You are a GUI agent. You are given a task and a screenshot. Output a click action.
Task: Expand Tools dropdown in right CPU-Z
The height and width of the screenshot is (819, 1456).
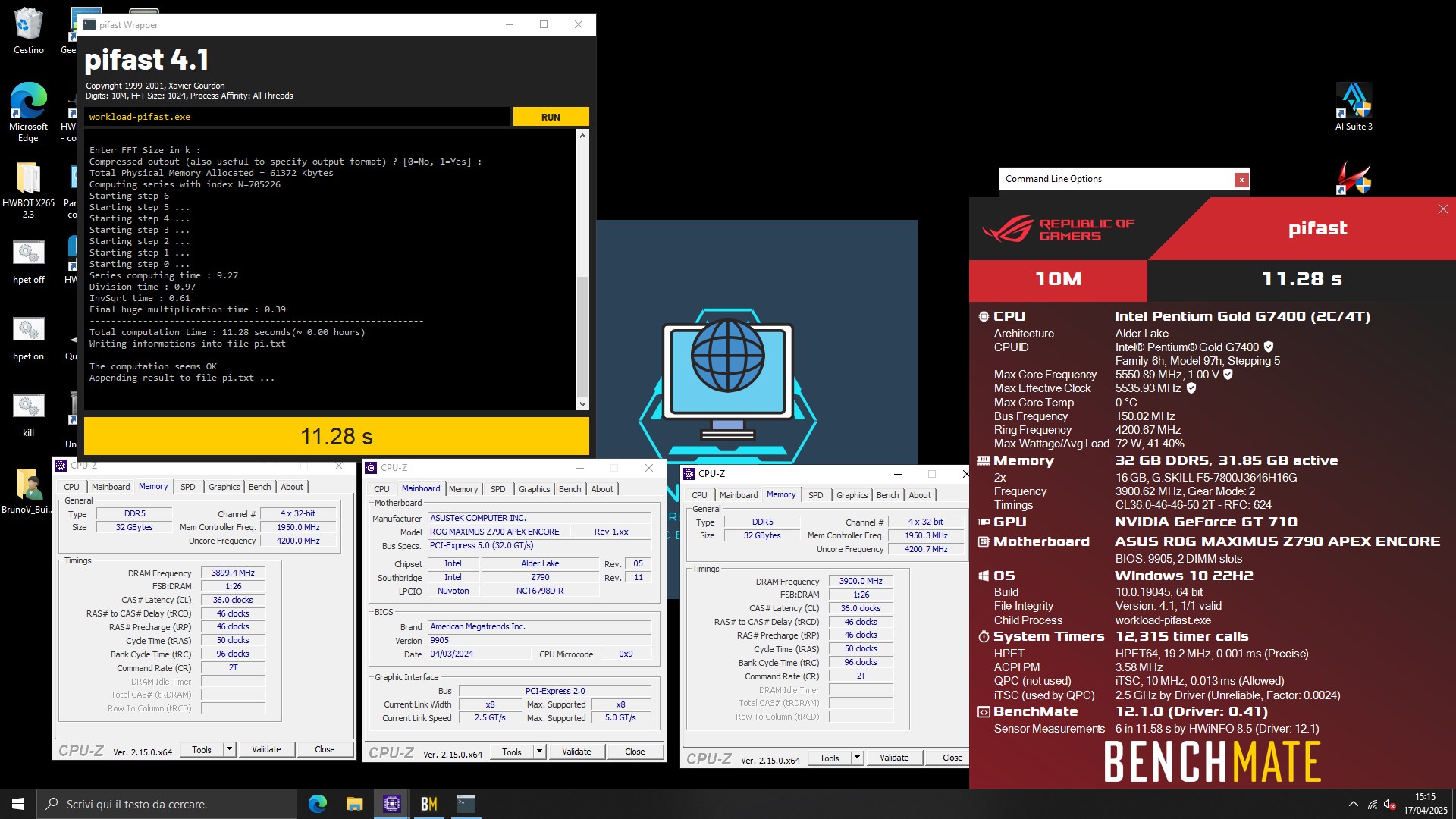tap(857, 758)
